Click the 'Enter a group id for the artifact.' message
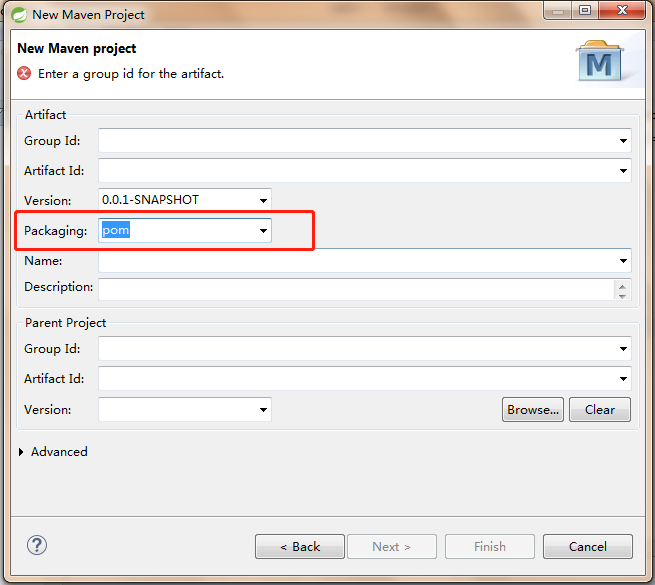The height and width of the screenshot is (585, 655). click(x=131, y=74)
